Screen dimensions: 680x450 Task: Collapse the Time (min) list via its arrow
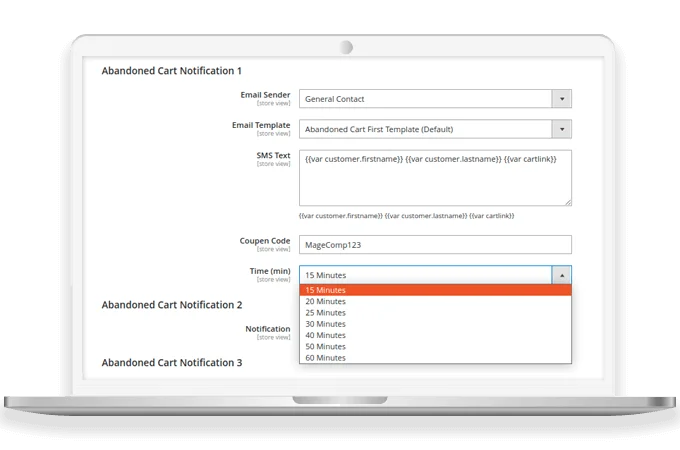coord(562,275)
